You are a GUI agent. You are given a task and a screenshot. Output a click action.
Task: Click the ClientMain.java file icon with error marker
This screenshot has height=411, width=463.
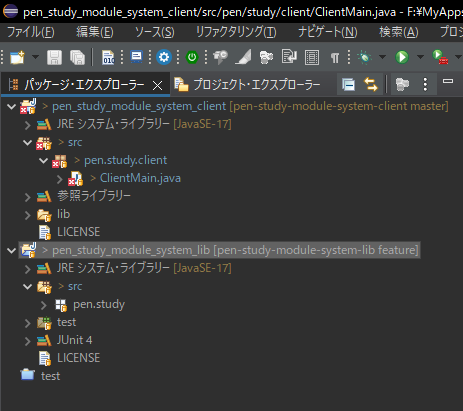[76, 178]
